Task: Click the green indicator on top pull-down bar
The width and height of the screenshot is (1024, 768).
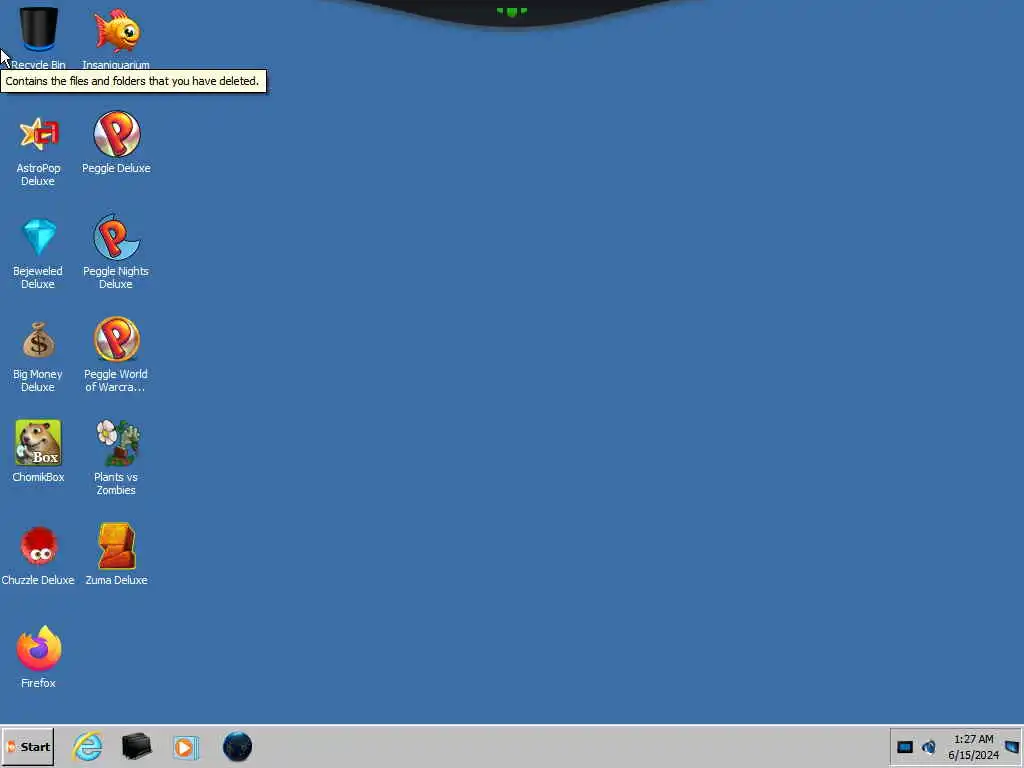Action: [x=512, y=11]
